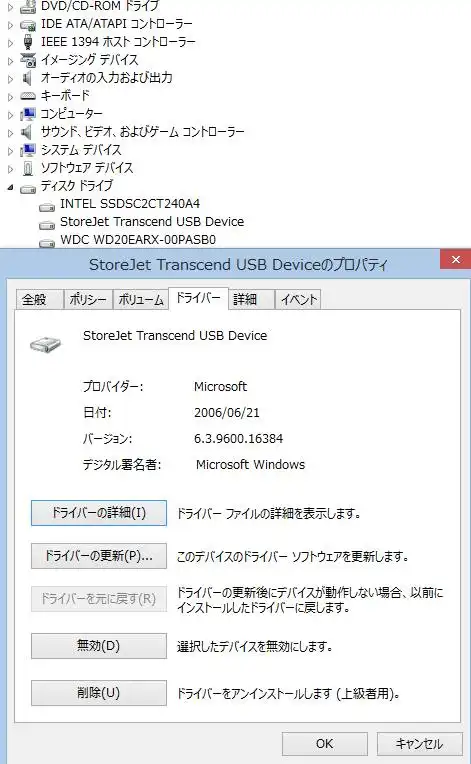Expand イメージング デバイス node
The width and height of the screenshot is (471, 764).
[x=10, y=61]
